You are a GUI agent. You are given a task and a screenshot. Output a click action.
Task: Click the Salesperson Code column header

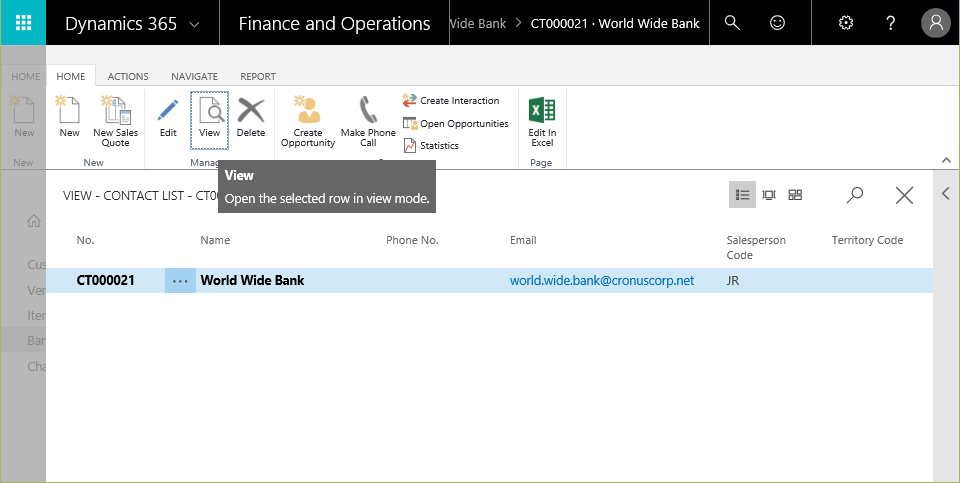[756, 248]
